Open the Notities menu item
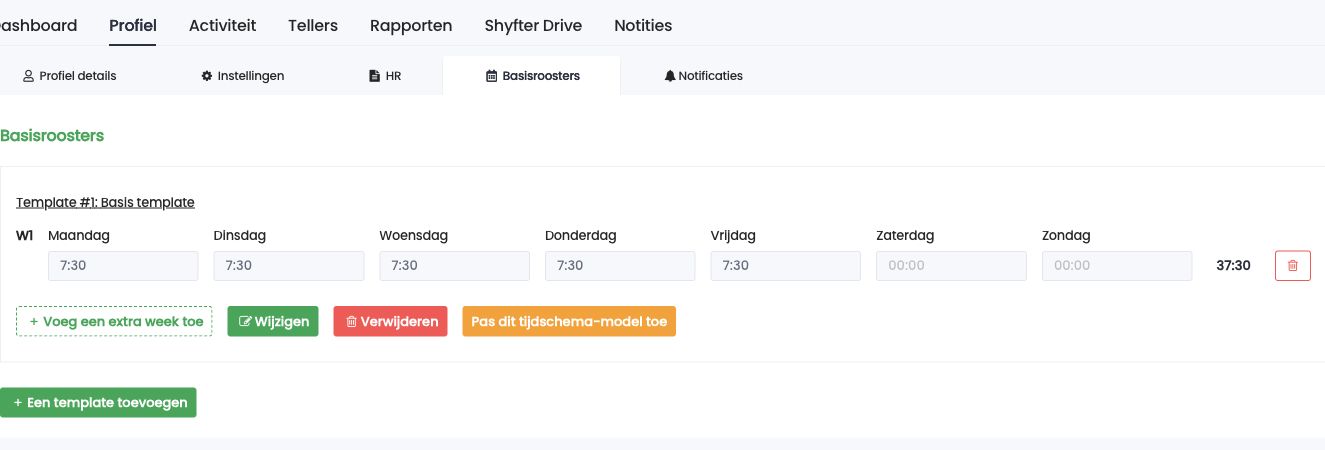1325x450 pixels. [643, 25]
